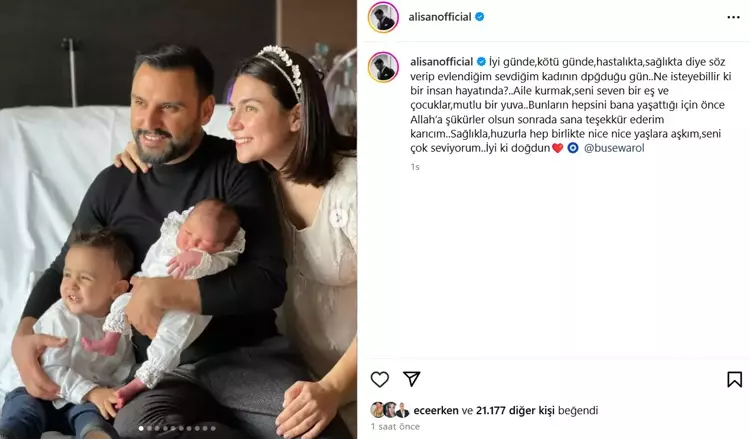Image resolution: width=750 pixels, height=439 pixels.
Task: Click the '1s' caption timestamp
Action: click(x=415, y=167)
